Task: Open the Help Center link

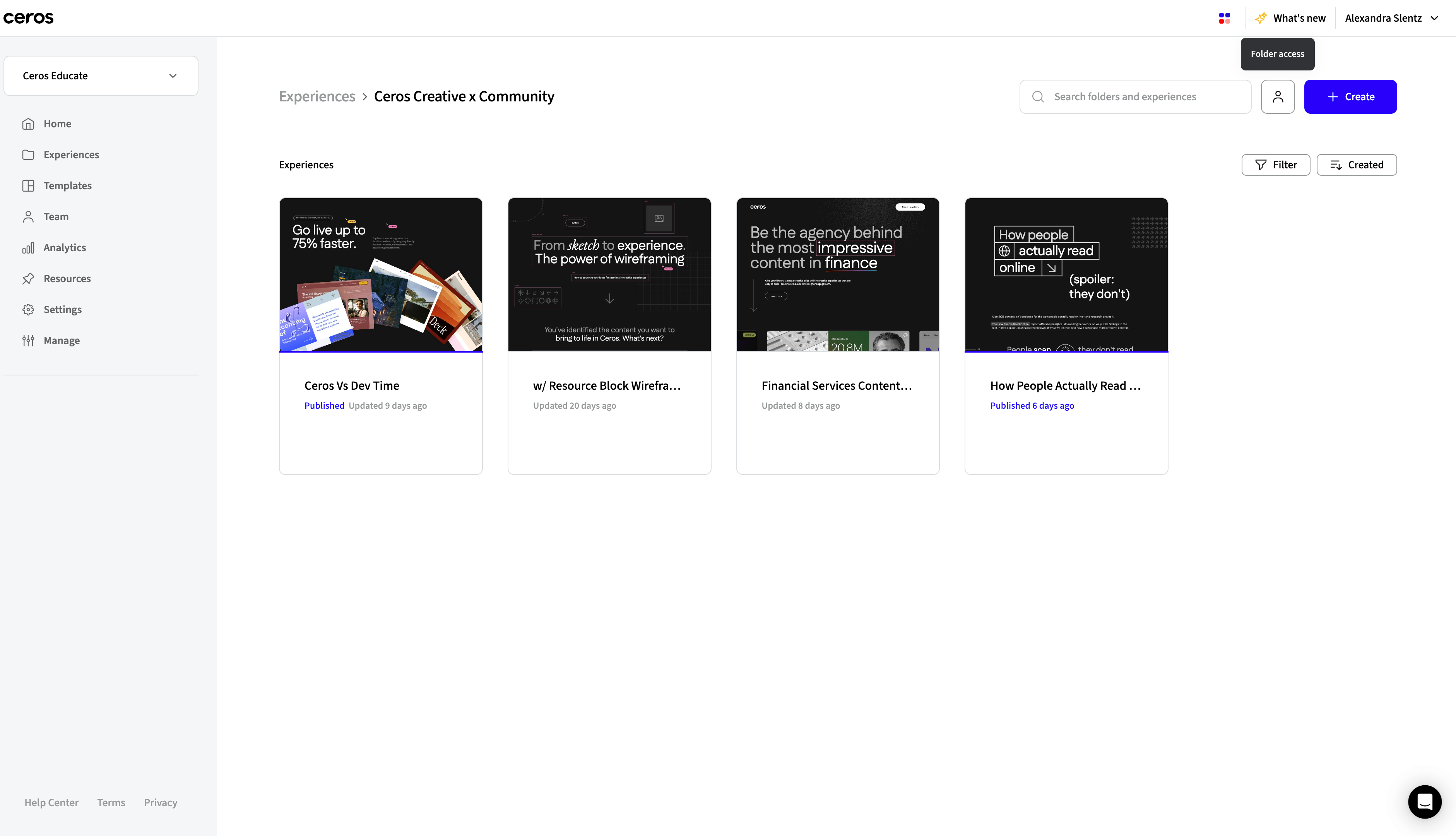Action: 51,803
